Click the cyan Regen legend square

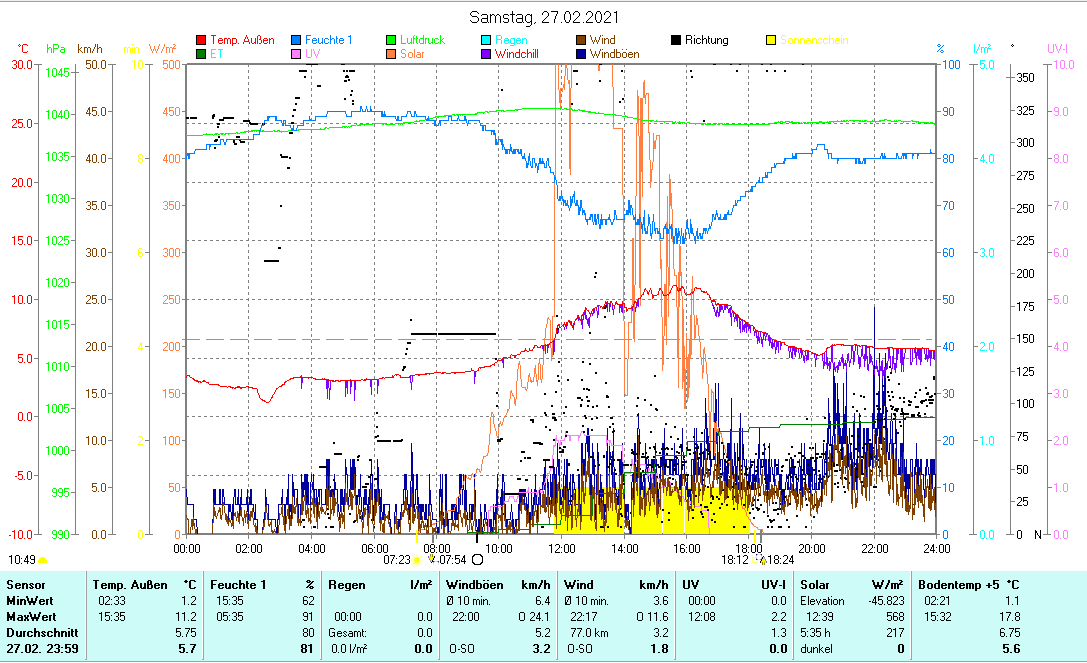[487, 40]
